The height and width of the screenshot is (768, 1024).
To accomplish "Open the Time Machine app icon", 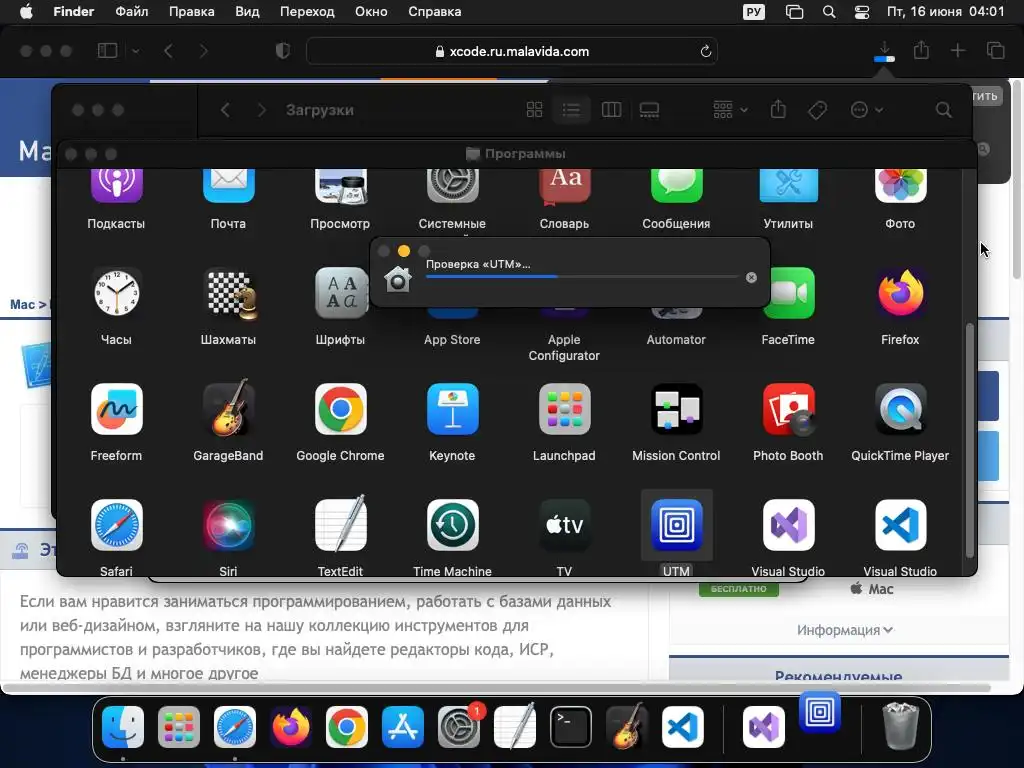I will pyautogui.click(x=452, y=525).
